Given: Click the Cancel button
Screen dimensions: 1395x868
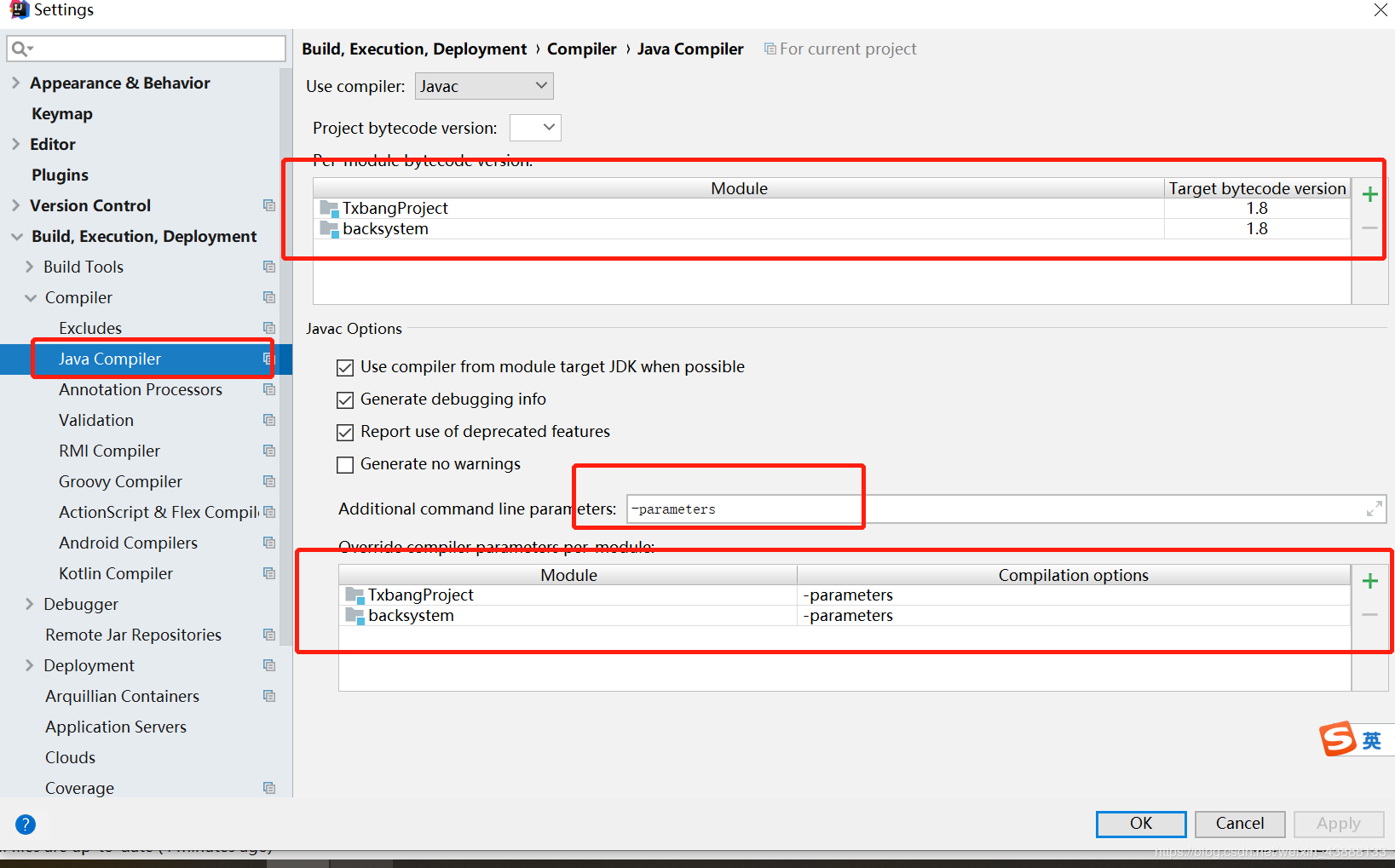Looking at the screenshot, I should point(1239,823).
